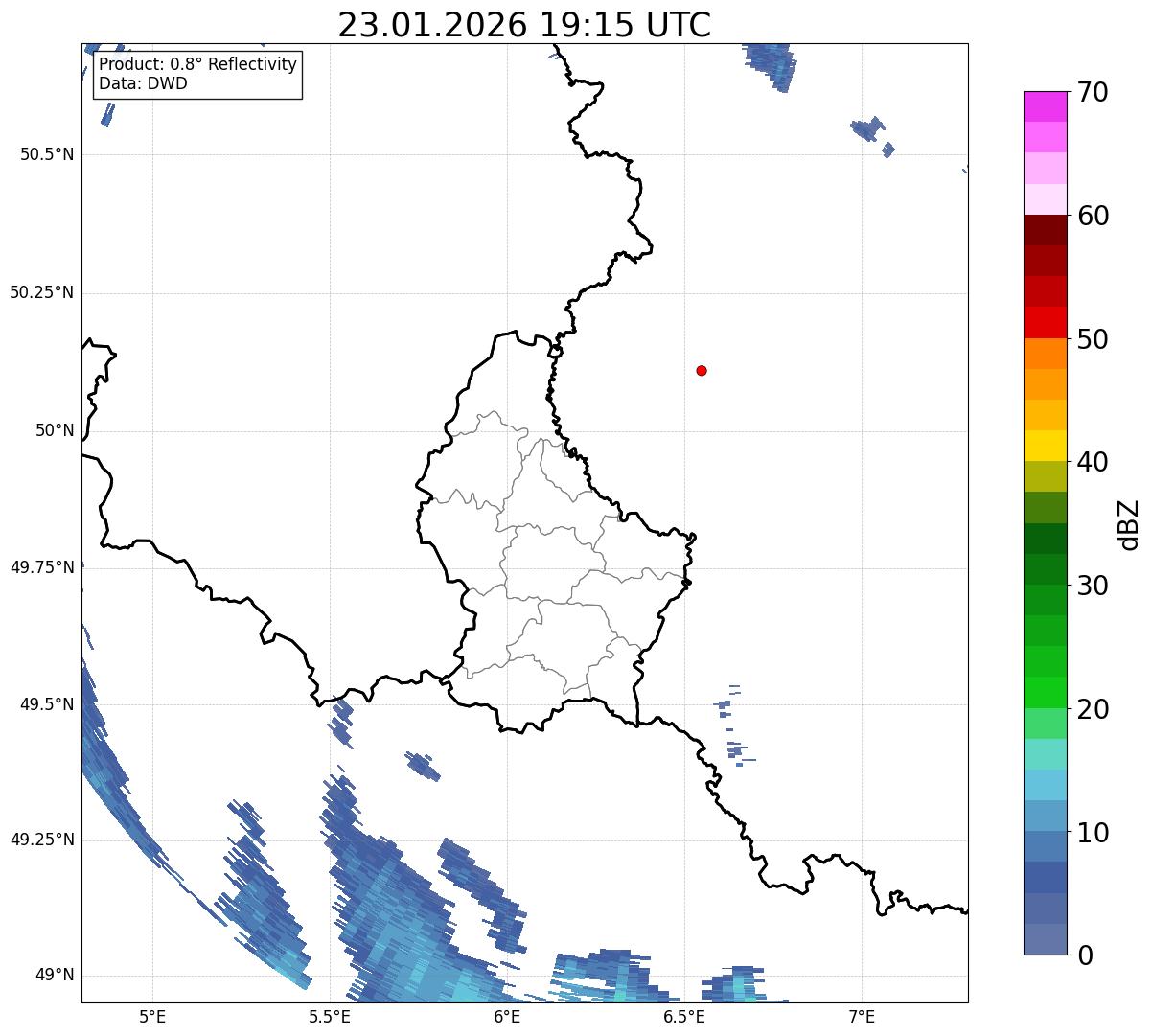This screenshot has width=1152, height=1036.
Task: Click the colorbar tick label 50
Action: click(1093, 339)
